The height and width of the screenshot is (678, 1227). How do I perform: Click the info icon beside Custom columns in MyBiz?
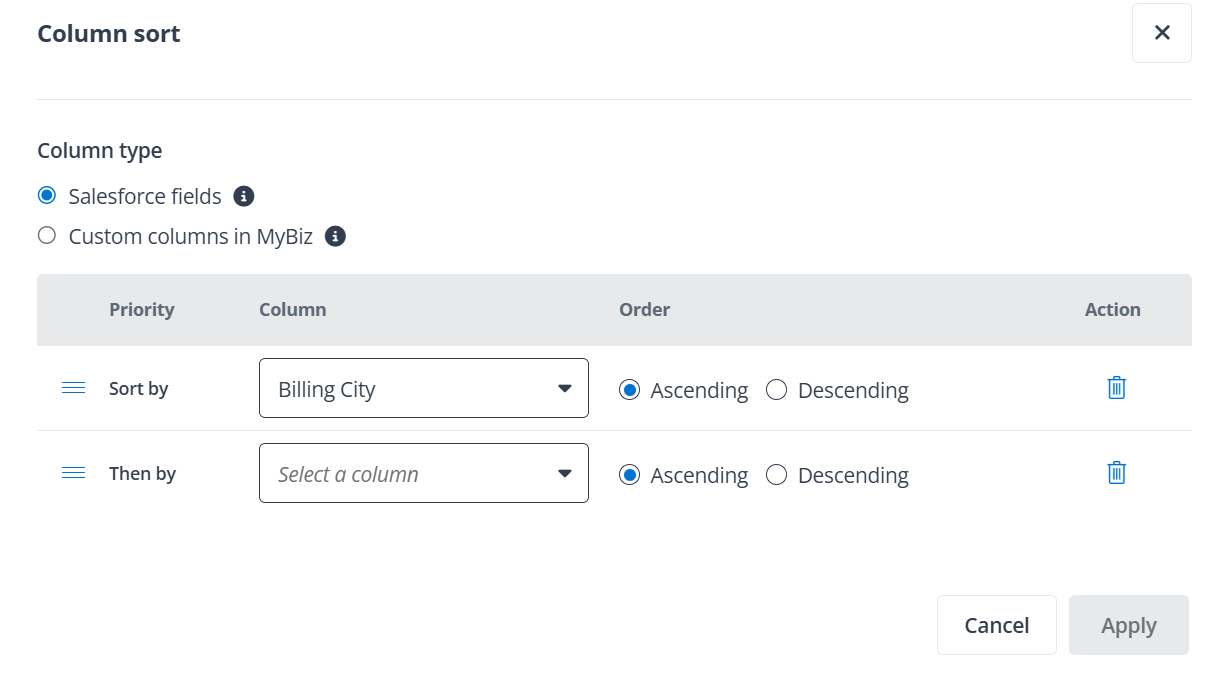point(336,236)
